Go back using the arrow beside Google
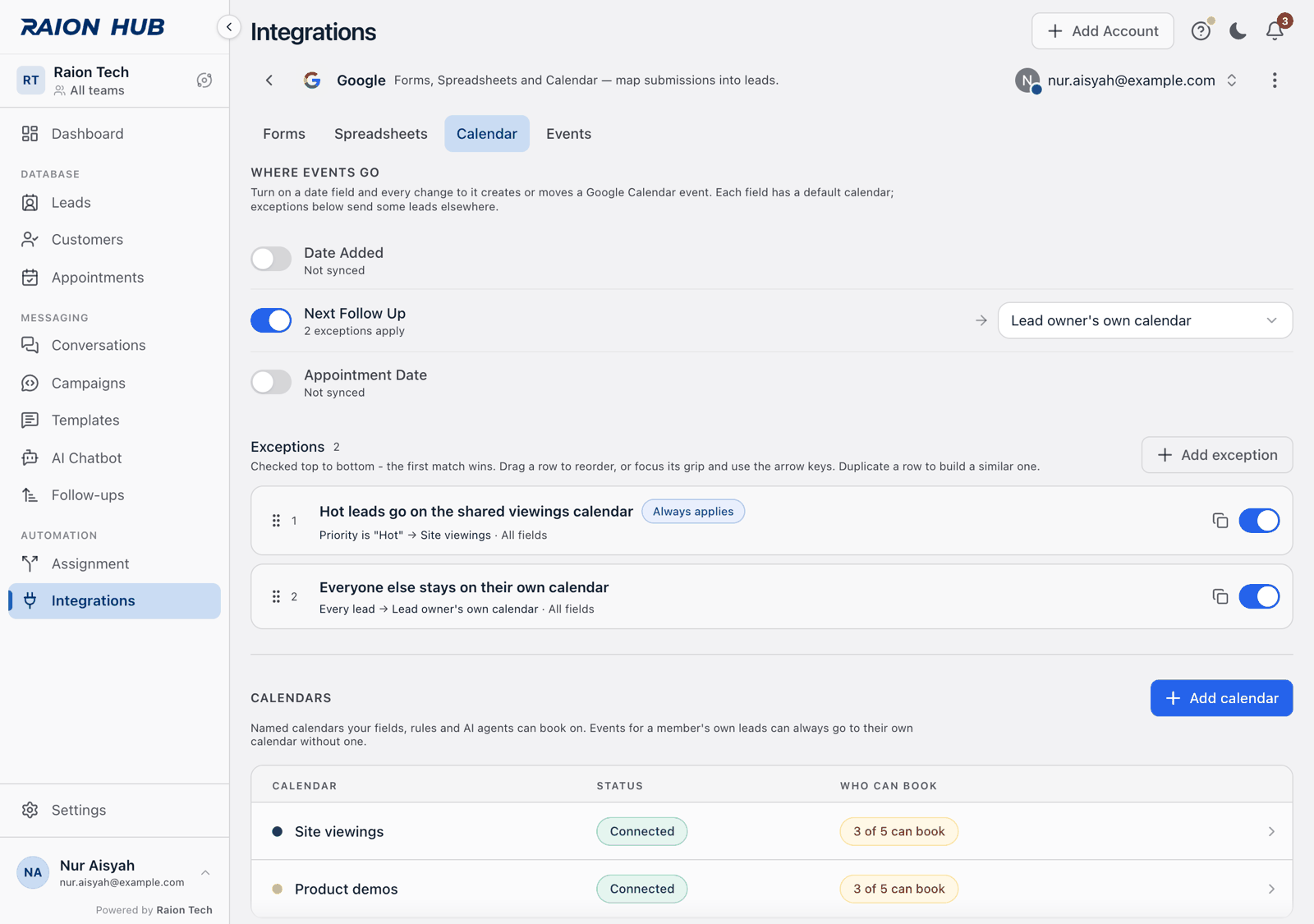The height and width of the screenshot is (924, 1314). pyautogui.click(x=269, y=80)
